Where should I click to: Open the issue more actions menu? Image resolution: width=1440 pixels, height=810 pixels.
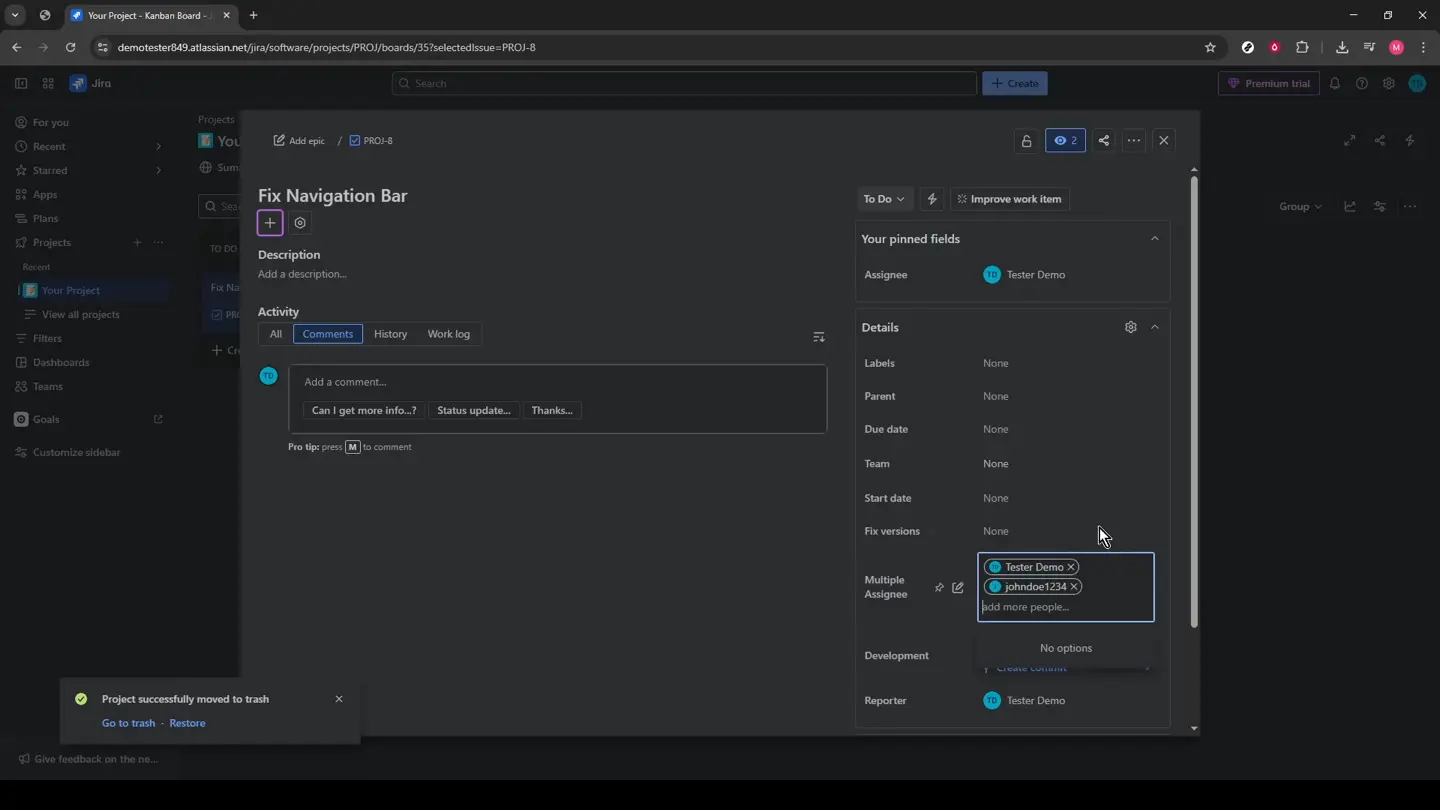tap(1134, 141)
